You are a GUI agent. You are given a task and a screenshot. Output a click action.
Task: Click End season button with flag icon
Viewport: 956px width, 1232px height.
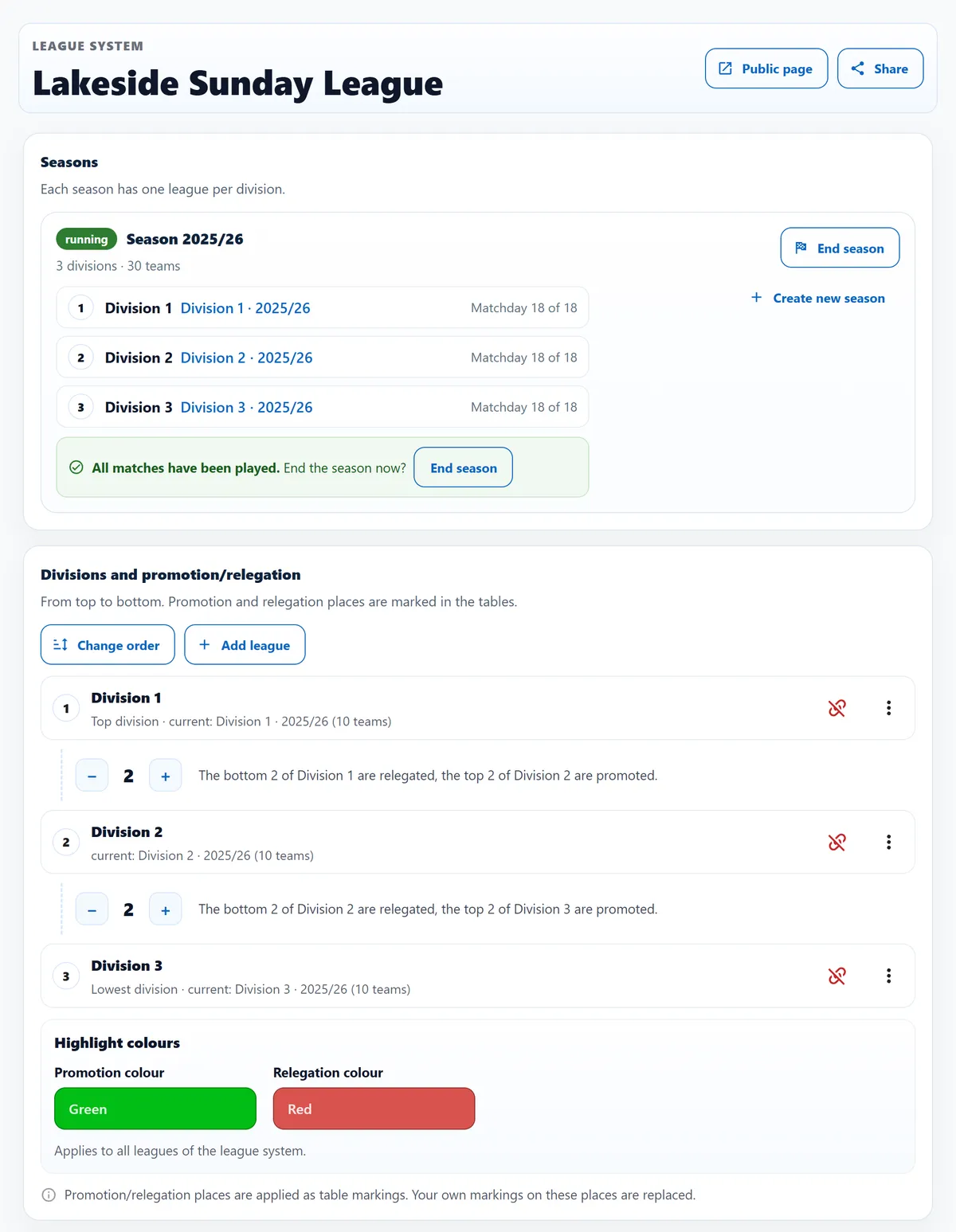tap(840, 248)
